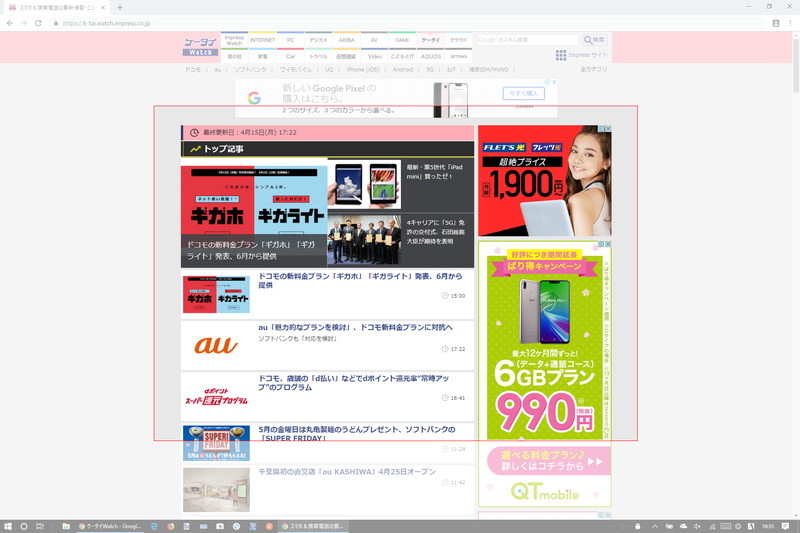Launch Firefox from the taskbar

170,526
